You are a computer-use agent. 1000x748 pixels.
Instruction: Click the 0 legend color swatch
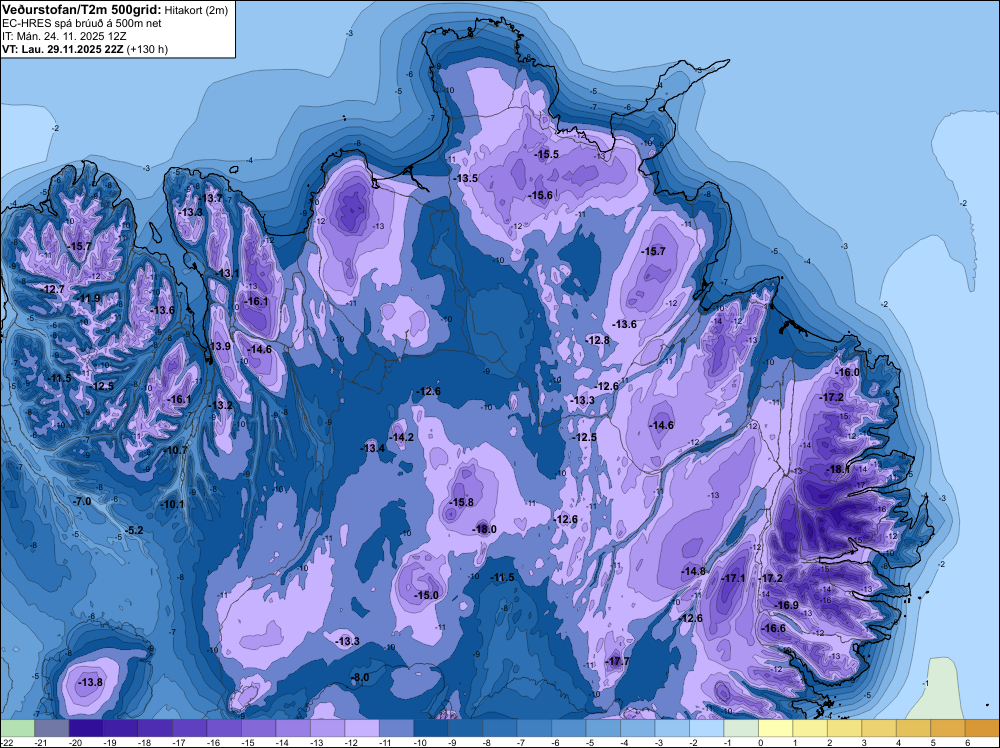point(776,728)
